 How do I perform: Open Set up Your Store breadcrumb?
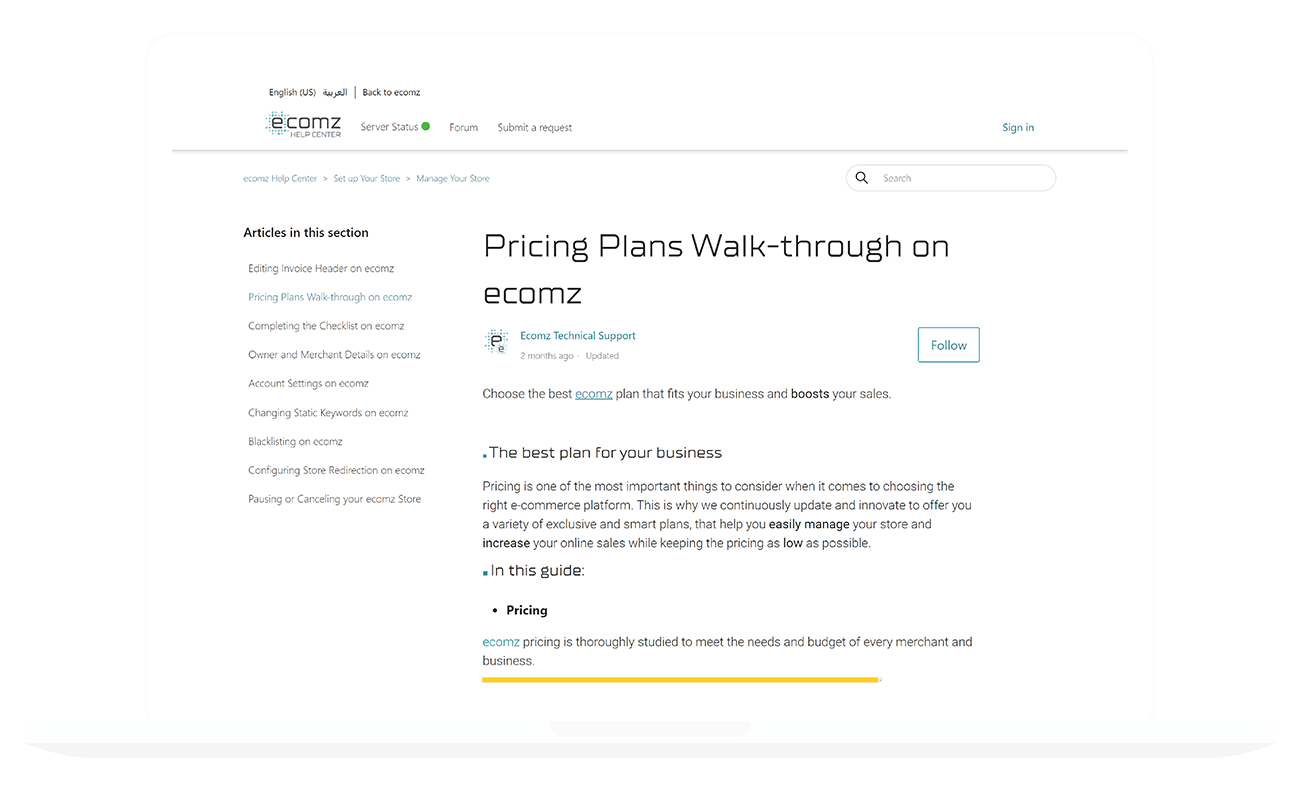[367, 178]
